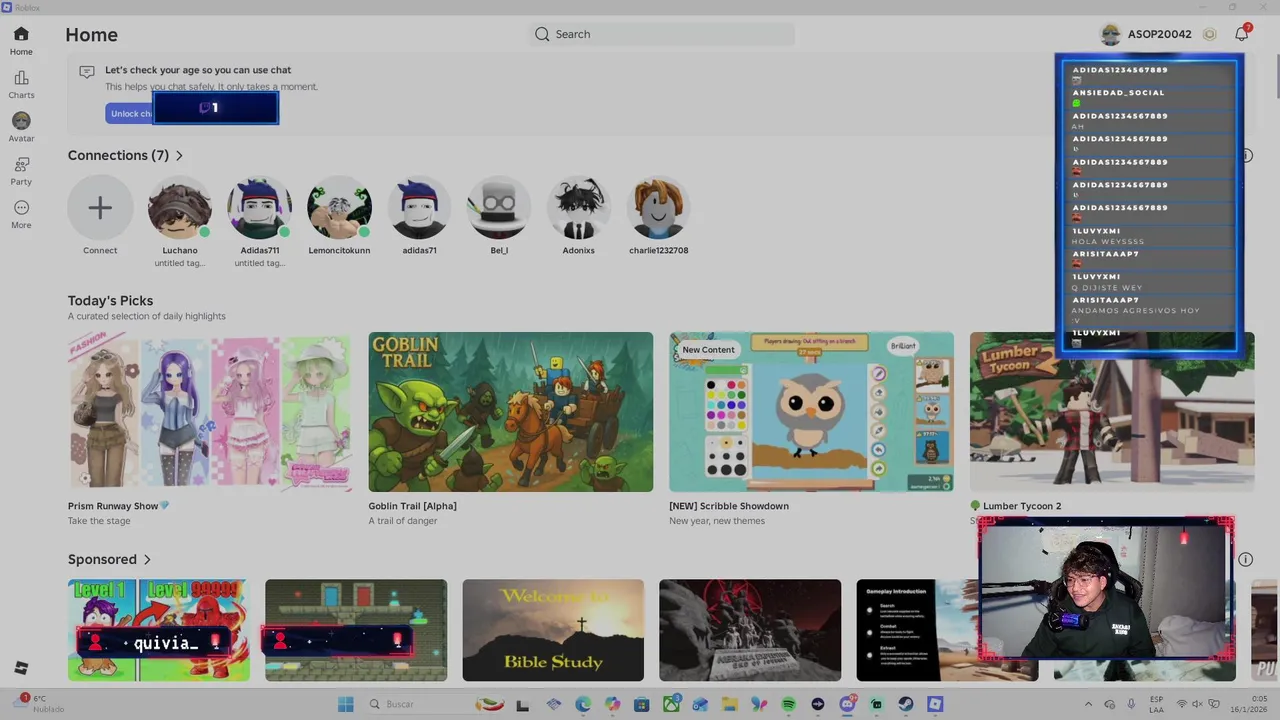
Task: Open the Windows Start menu
Action: tap(345, 704)
